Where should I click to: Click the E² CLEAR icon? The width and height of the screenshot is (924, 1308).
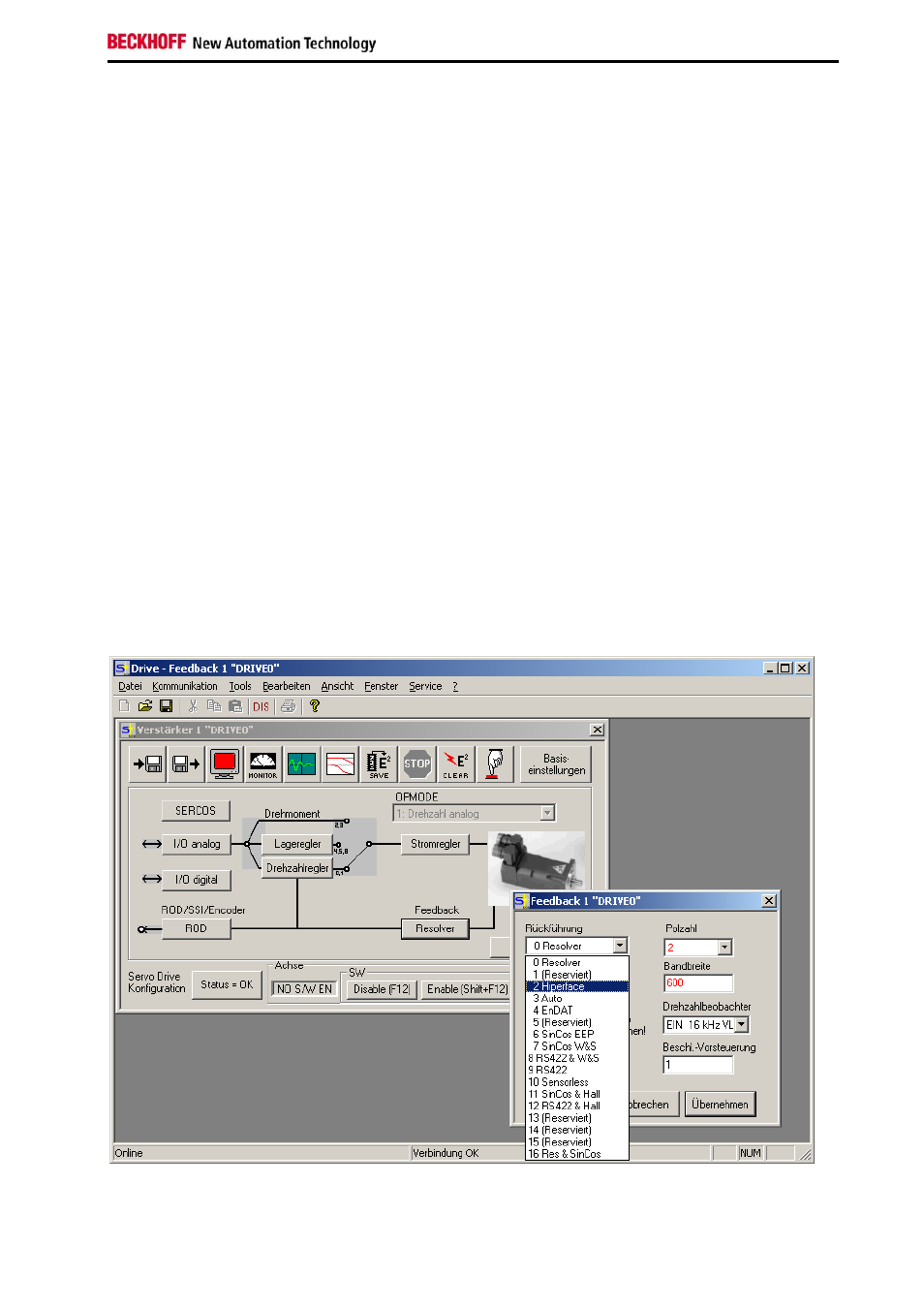click(456, 764)
